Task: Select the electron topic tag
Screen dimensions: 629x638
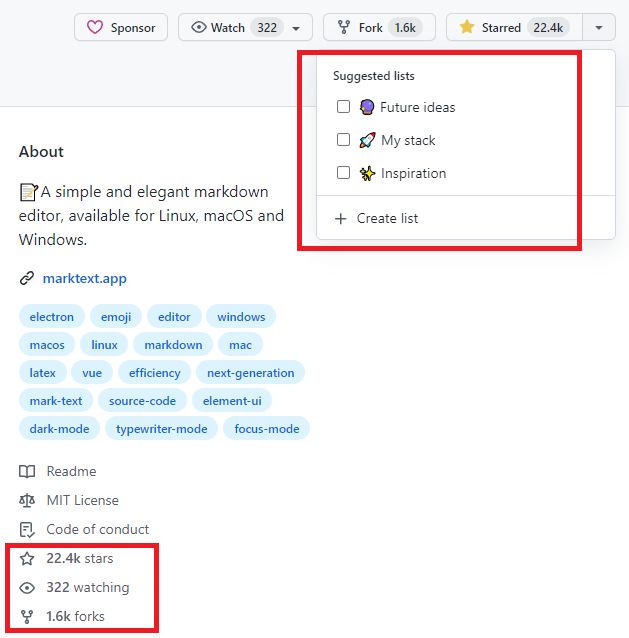Action: point(52,317)
